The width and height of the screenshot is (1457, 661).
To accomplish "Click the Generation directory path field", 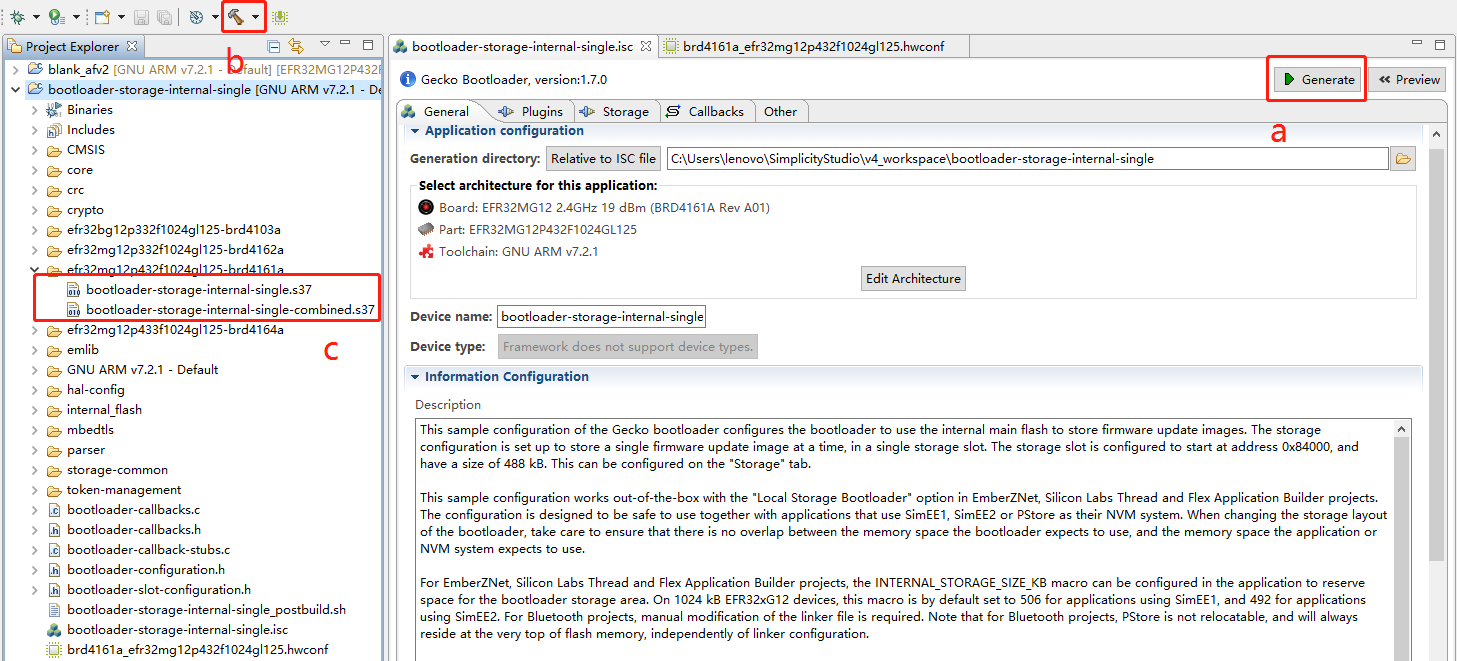I will tap(1027, 158).
